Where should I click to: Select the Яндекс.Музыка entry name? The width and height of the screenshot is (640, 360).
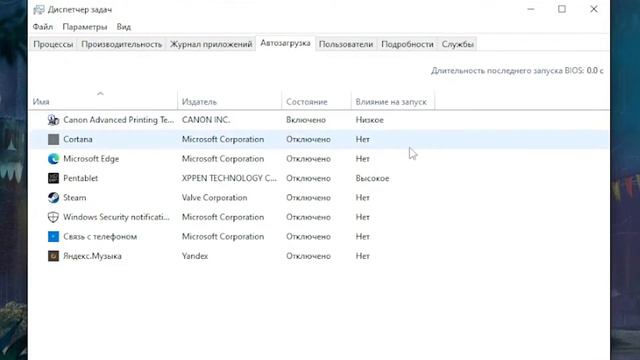coord(93,256)
